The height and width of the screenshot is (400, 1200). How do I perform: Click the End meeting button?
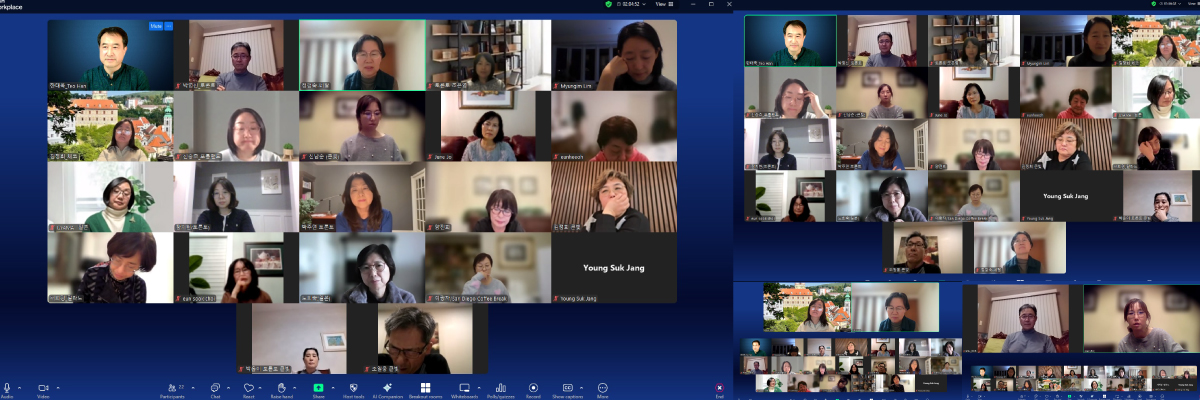coord(719,387)
